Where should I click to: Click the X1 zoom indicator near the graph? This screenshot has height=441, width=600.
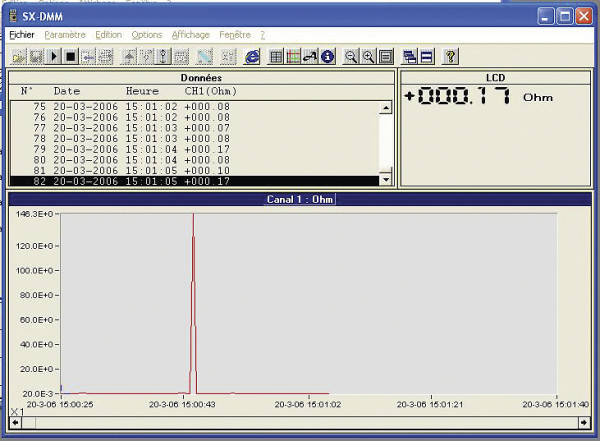click(x=17, y=412)
